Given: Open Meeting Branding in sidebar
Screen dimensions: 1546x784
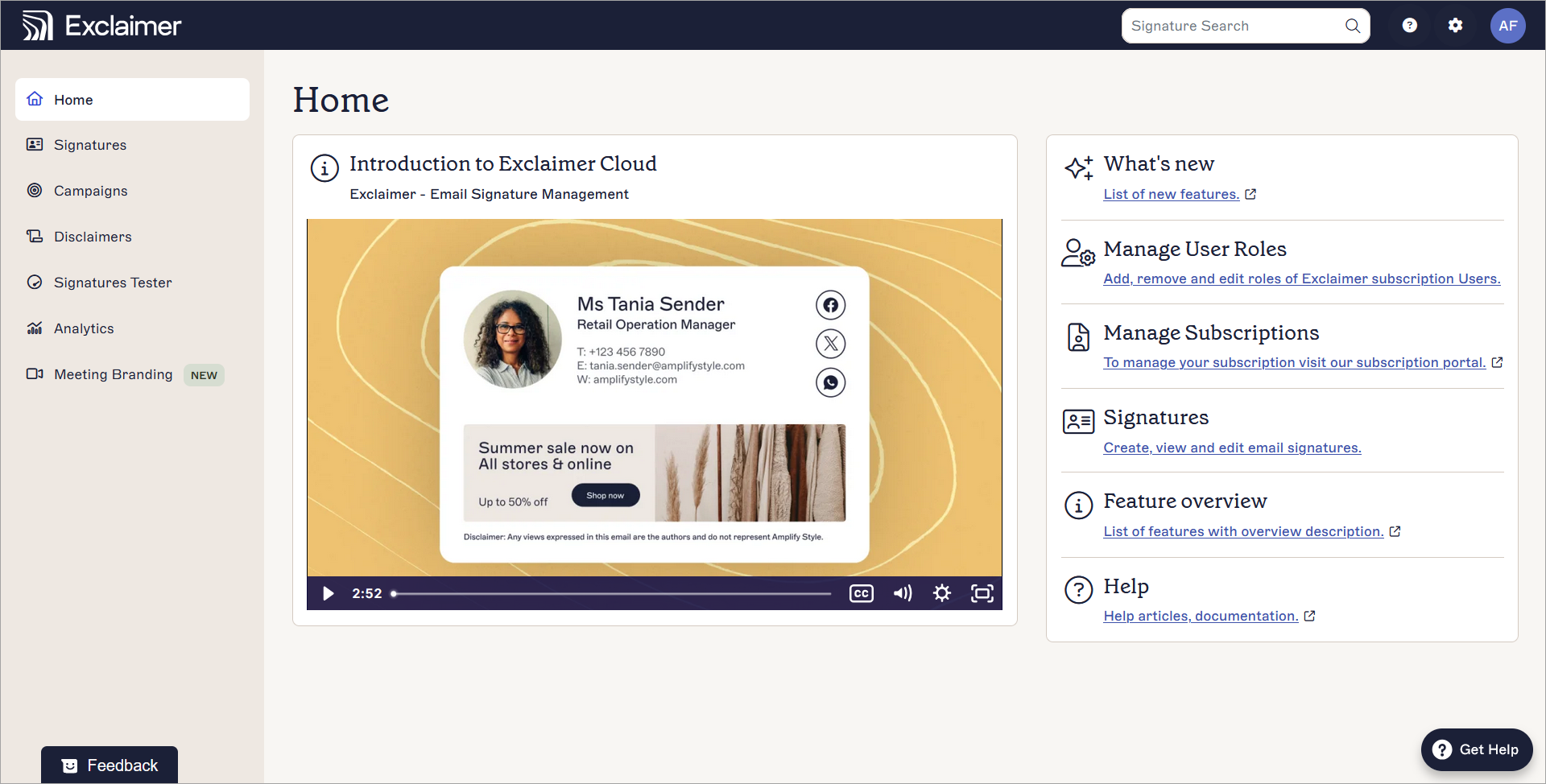Looking at the screenshot, I should point(113,374).
